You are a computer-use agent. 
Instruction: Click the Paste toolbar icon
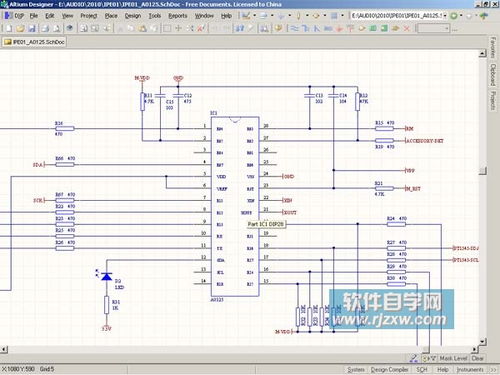(x=142, y=28)
